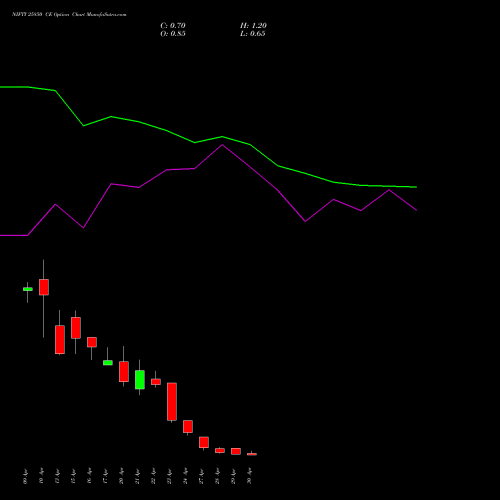Select the green candlestick for 17 Apr

[x=108, y=363]
